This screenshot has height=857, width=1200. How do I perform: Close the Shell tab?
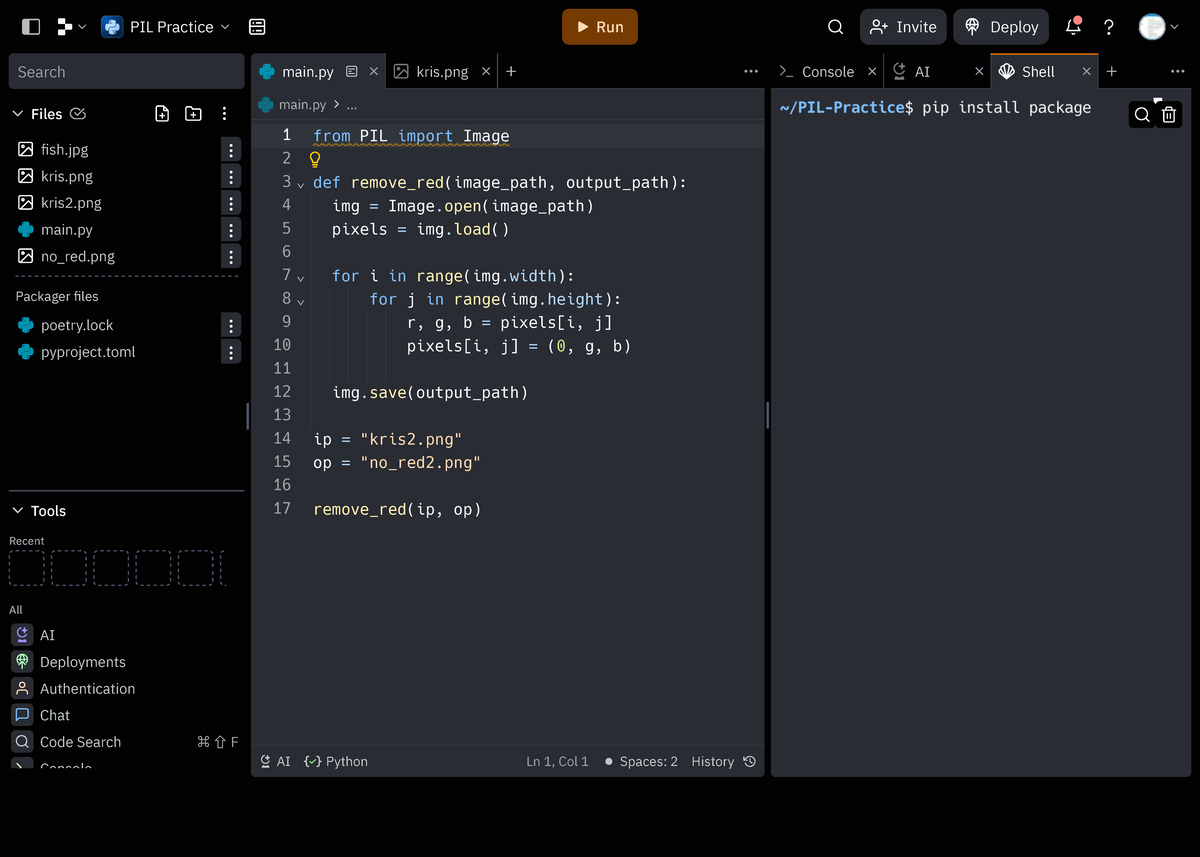tap(1087, 72)
